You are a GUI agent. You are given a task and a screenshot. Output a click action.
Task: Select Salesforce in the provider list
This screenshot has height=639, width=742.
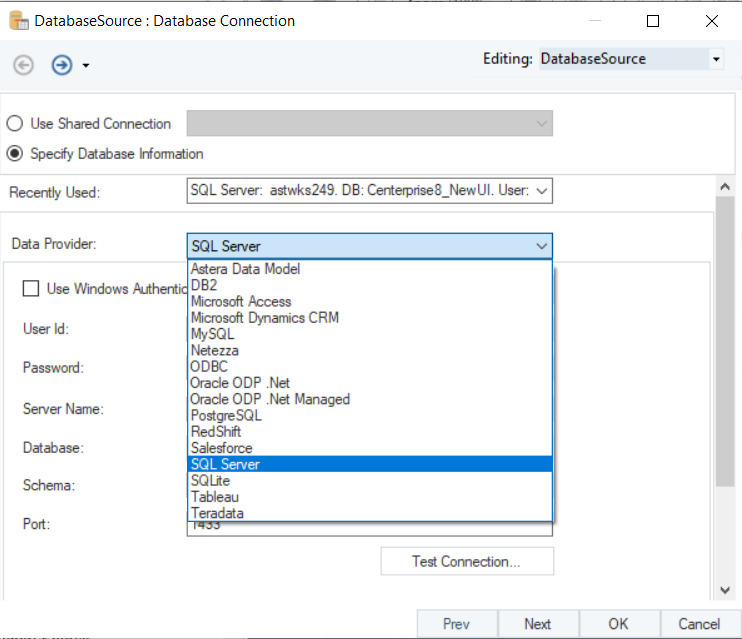pos(221,448)
